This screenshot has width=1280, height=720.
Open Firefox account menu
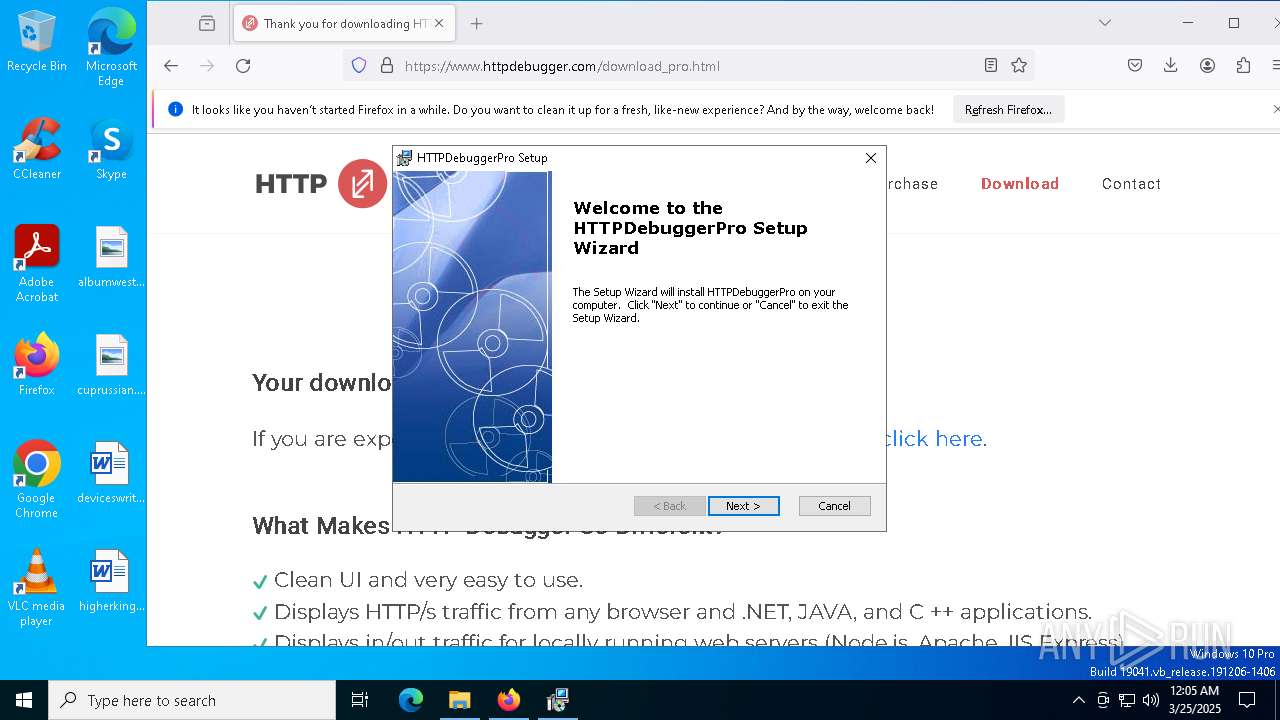(x=1207, y=66)
